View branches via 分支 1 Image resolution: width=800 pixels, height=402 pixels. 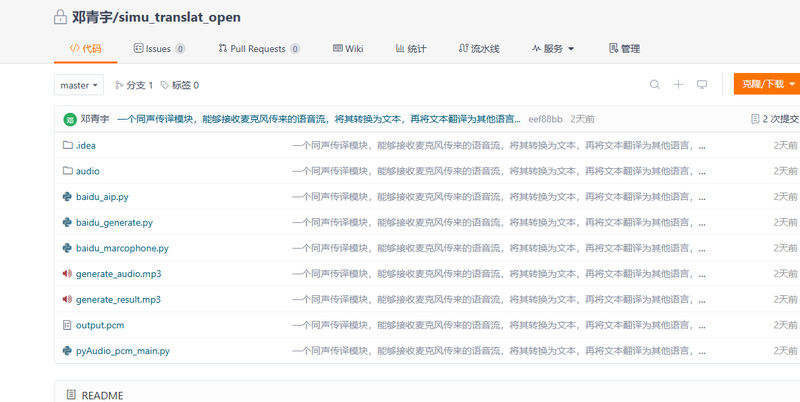pos(134,85)
